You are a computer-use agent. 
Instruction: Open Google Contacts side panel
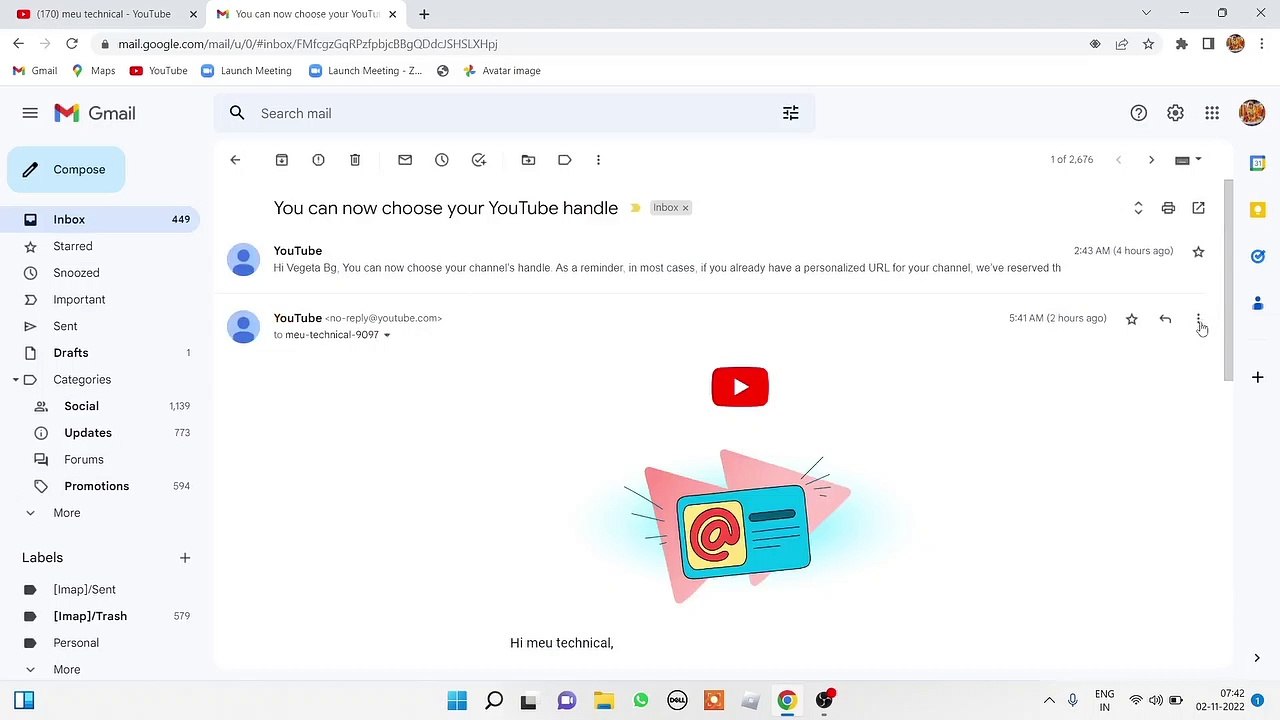1257,303
